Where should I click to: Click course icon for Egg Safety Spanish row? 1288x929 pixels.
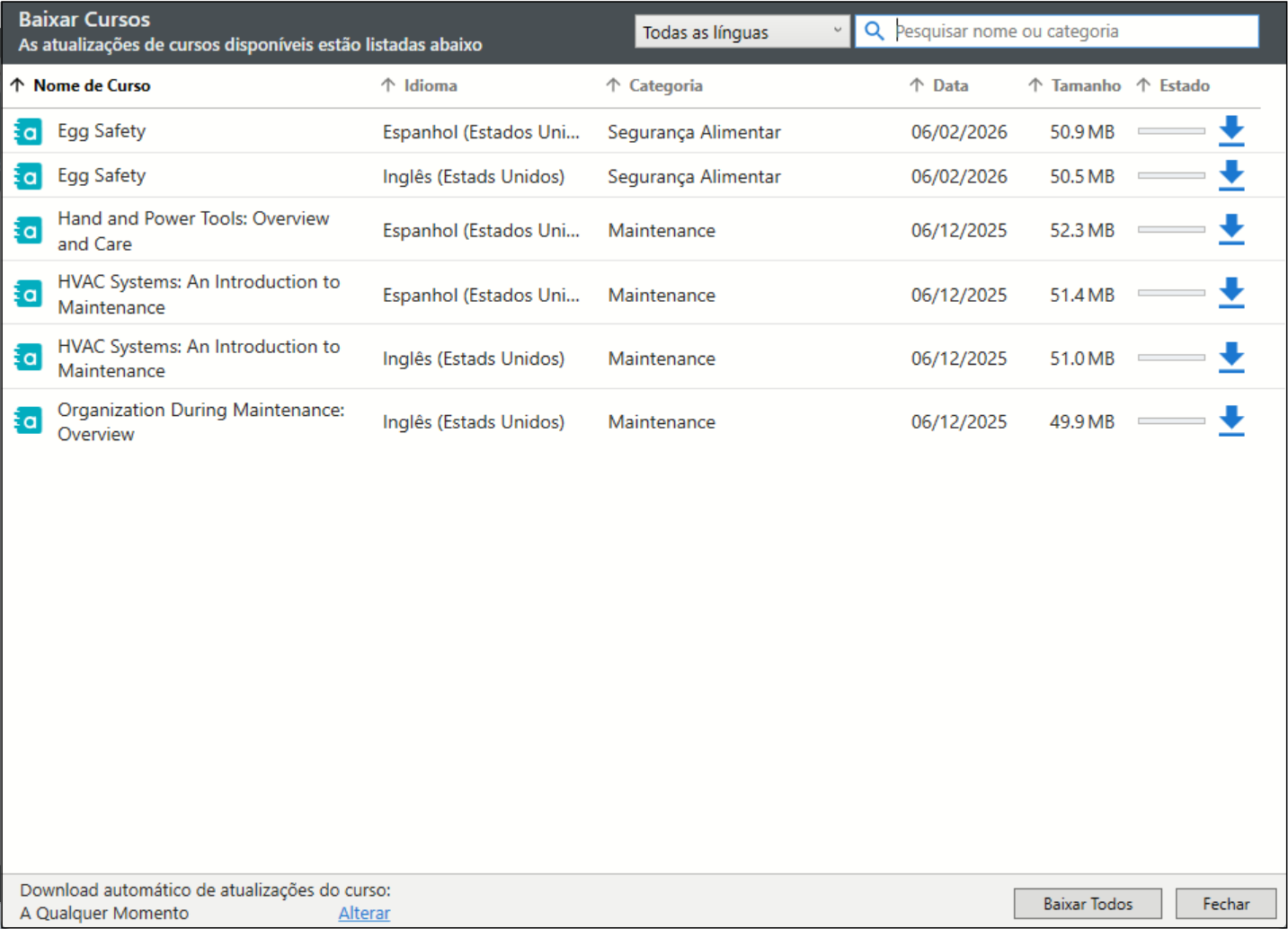coord(28,132)
